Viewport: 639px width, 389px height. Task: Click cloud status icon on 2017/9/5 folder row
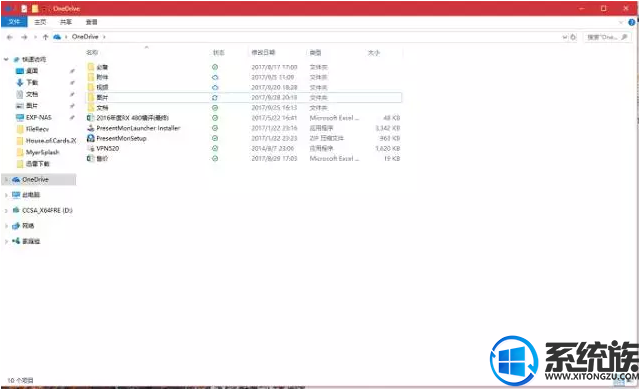coord(215,77)
